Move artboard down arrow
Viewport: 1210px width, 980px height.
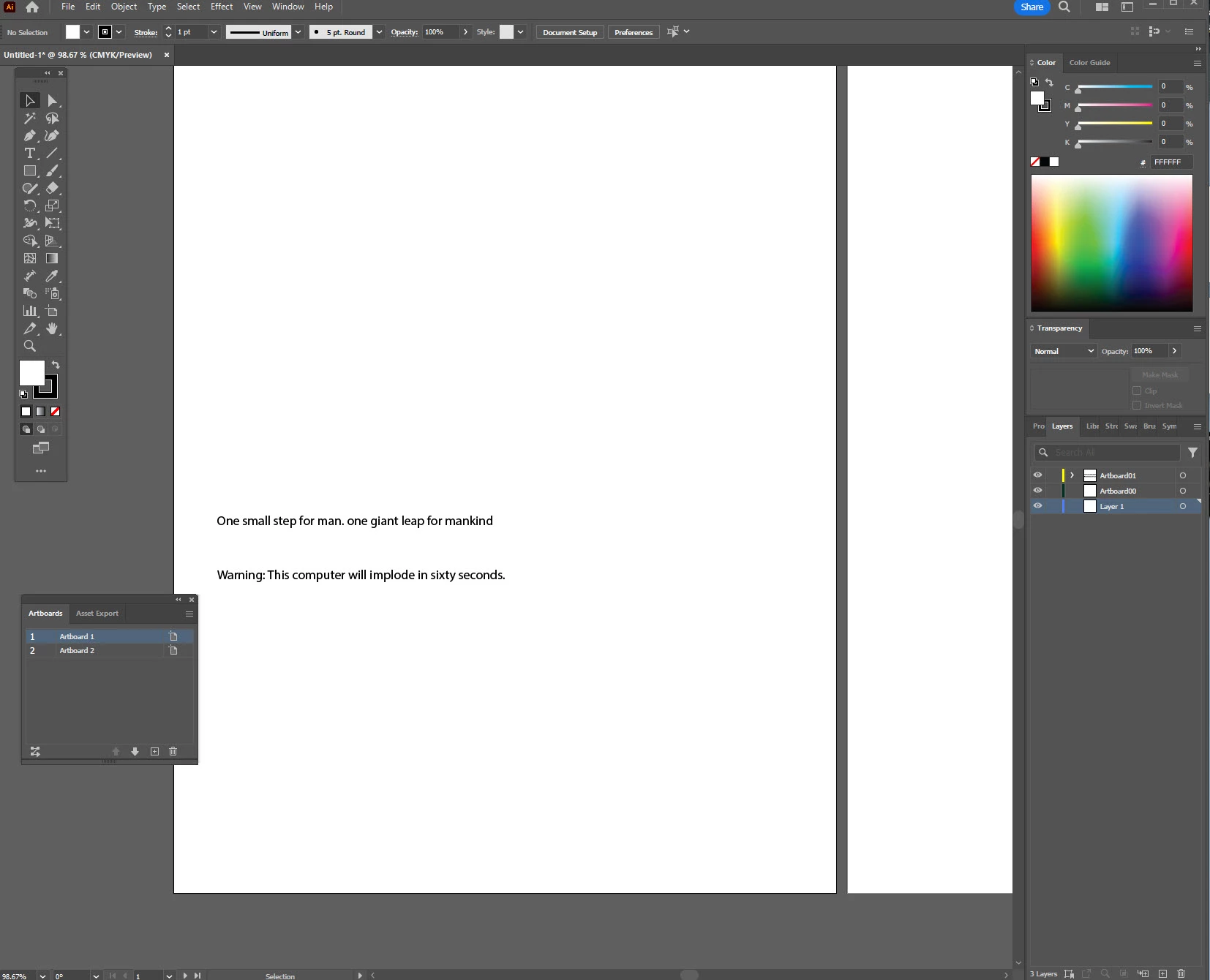[135, 751]
